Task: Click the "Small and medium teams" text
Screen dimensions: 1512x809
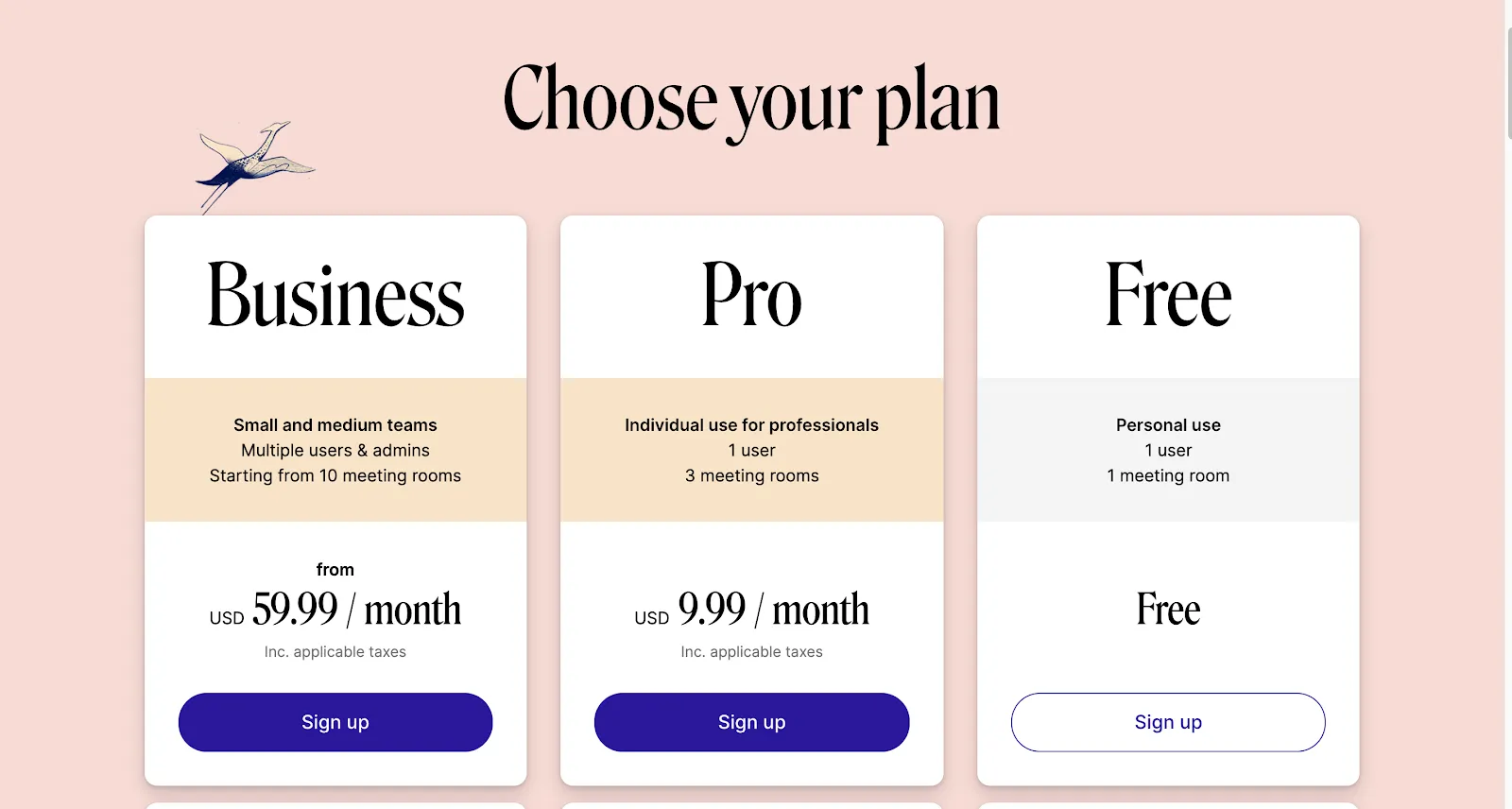Action: [335, 425]
